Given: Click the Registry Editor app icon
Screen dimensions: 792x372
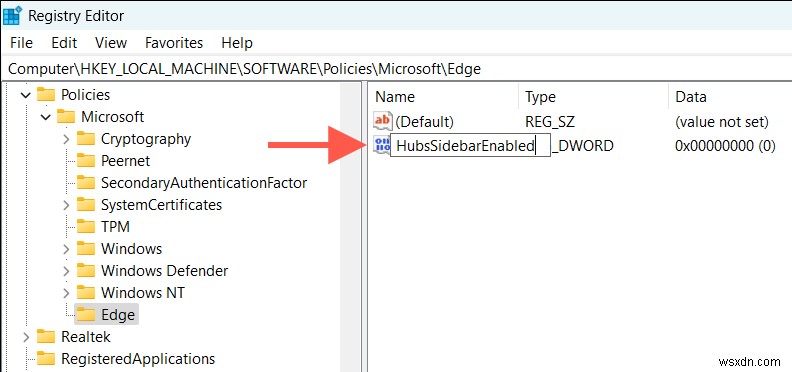Looking at the screenshot, I should click(x=12, y=15).
